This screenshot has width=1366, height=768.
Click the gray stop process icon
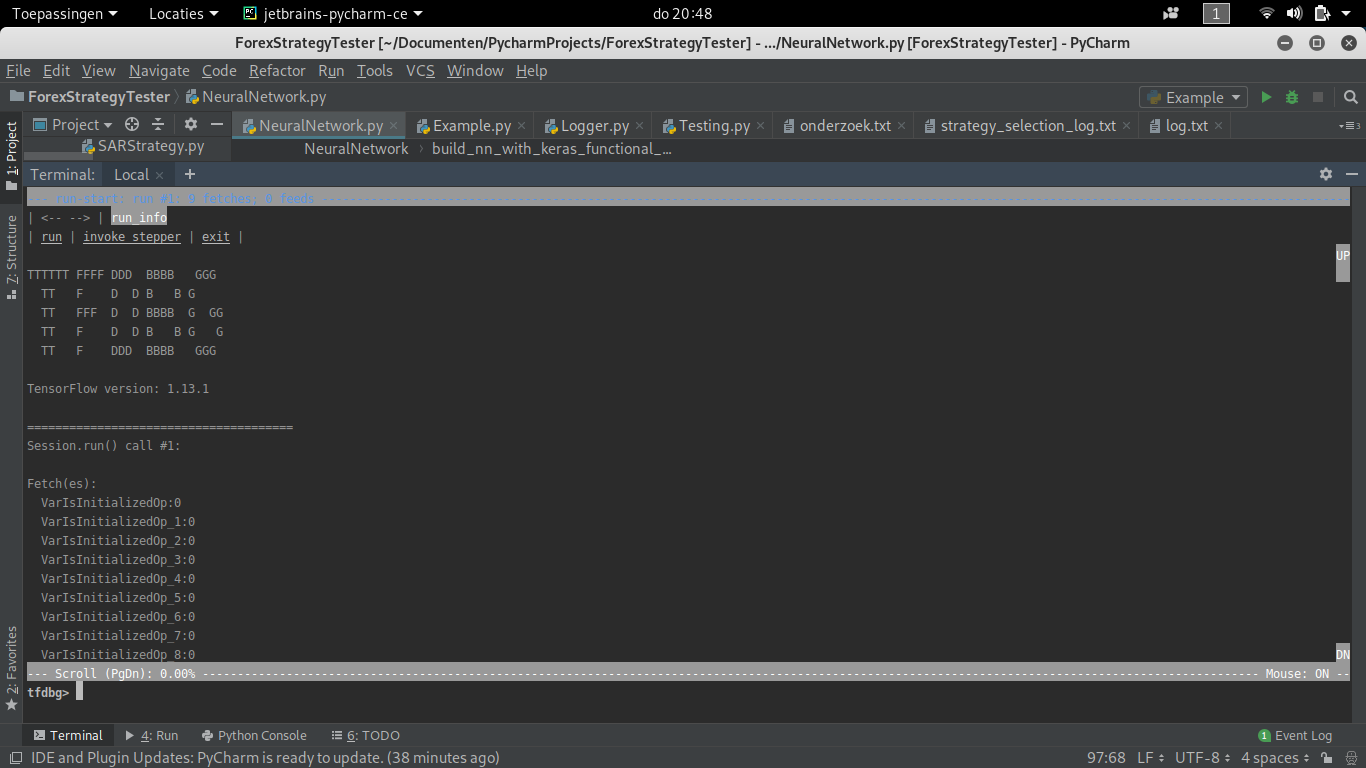coord(1318,97)
